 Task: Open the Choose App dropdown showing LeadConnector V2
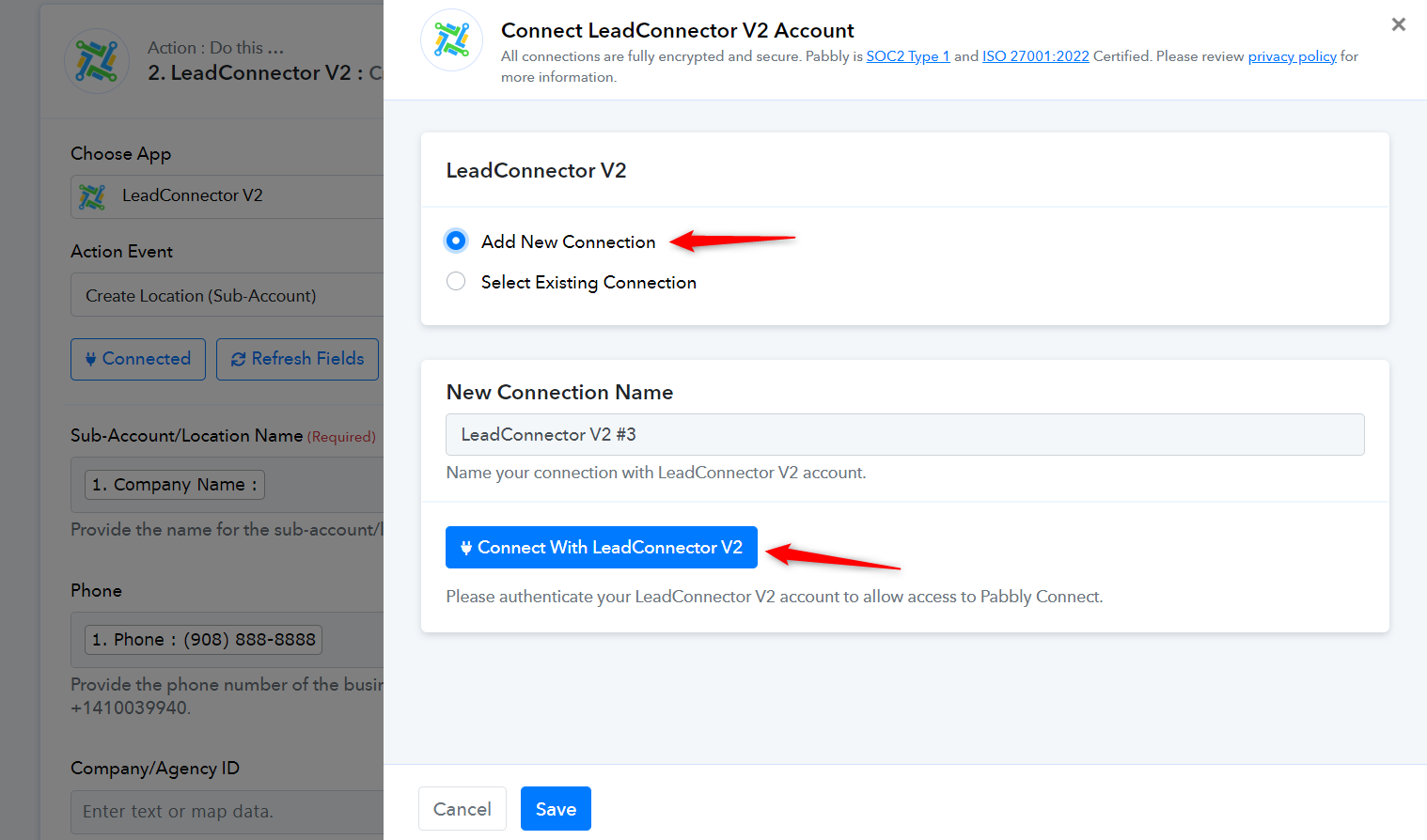point(227,196)
